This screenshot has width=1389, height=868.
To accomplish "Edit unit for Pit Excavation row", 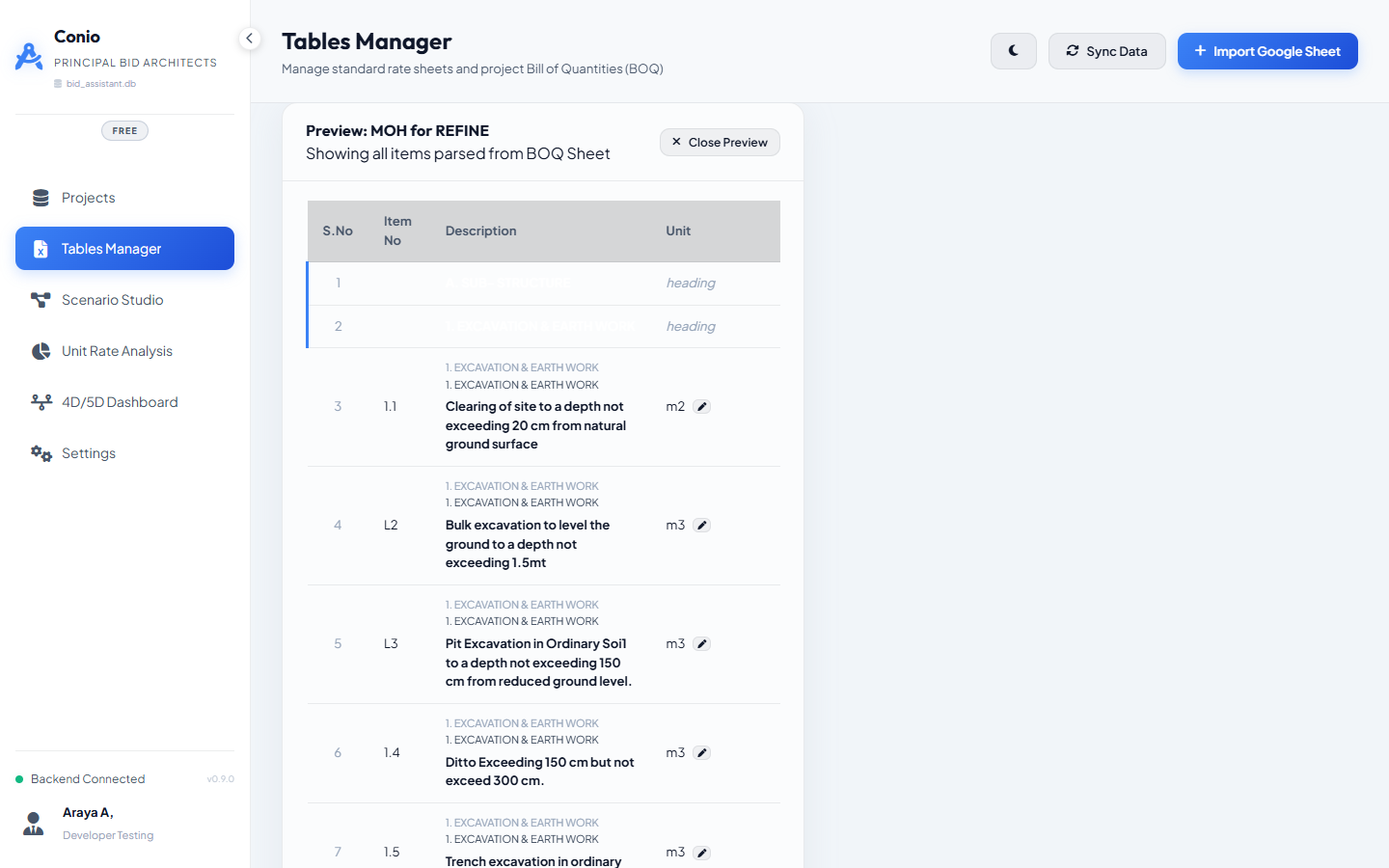I will (x=702, y=644).
